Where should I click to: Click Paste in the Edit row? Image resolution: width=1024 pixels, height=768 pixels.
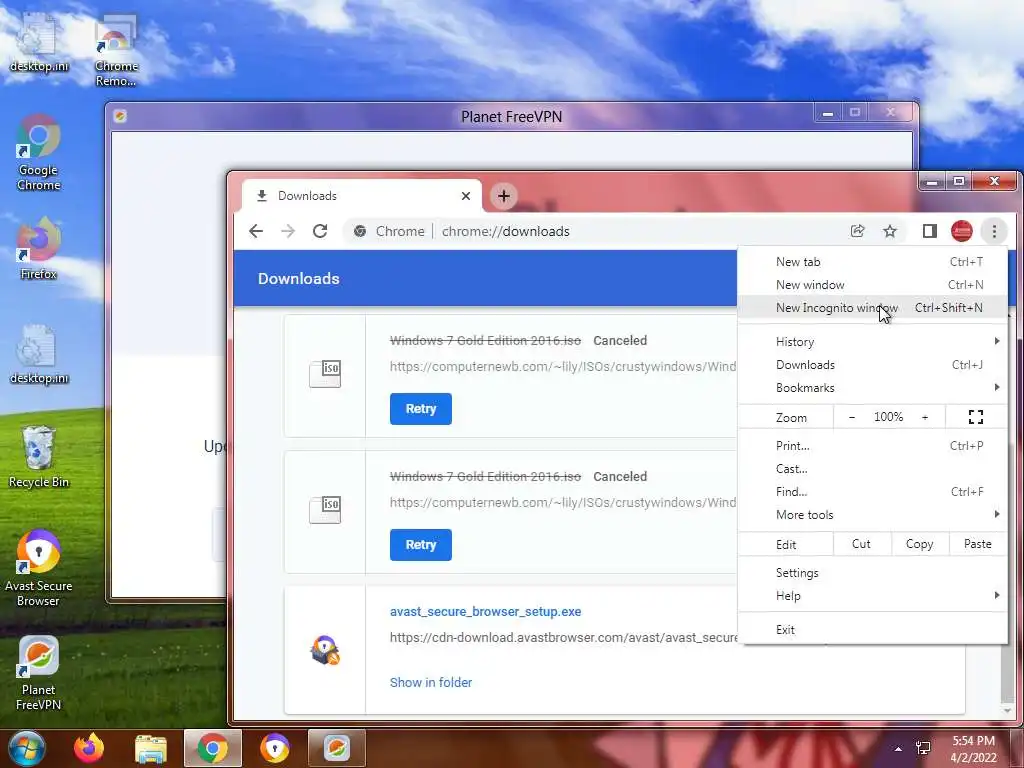978,544
